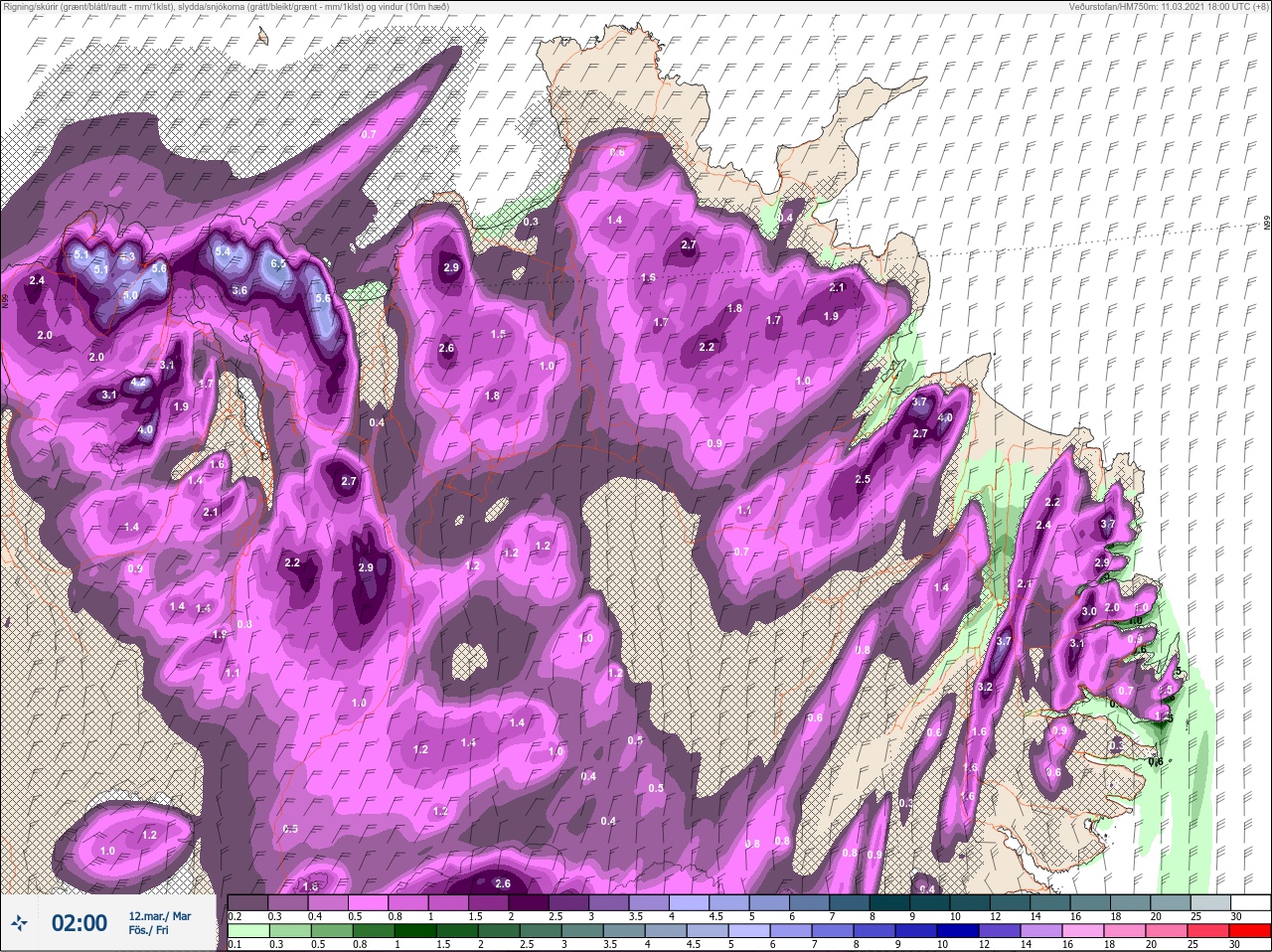Click the lower legend swatch between 0.1 and 0.3
This screenshot has width=1272, height=952.
pos(248,931)
